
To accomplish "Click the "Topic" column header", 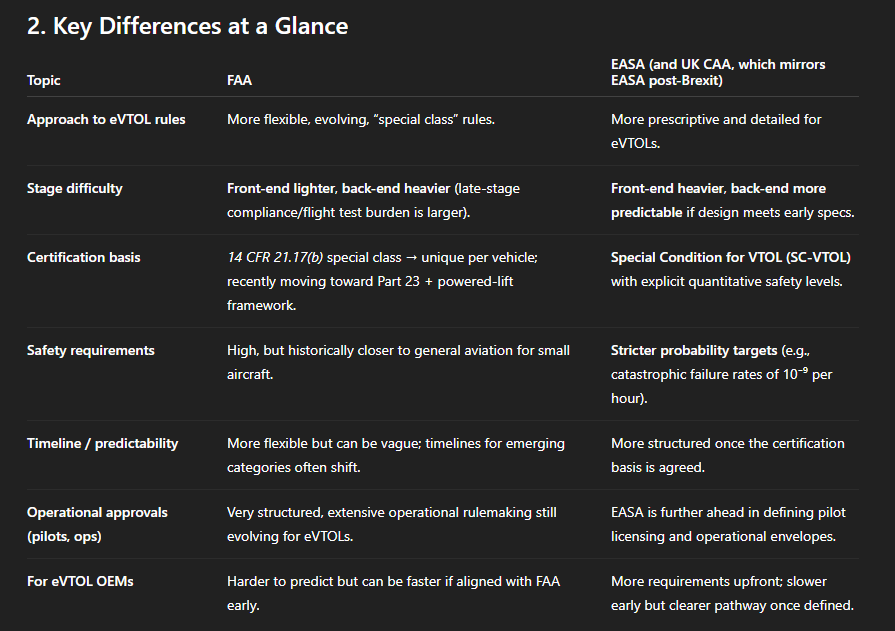I will point(44,81).
